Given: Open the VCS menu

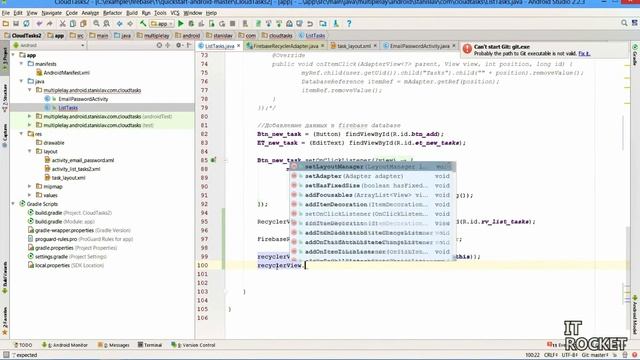Looking at the screenshot, I should coord(175,13).
